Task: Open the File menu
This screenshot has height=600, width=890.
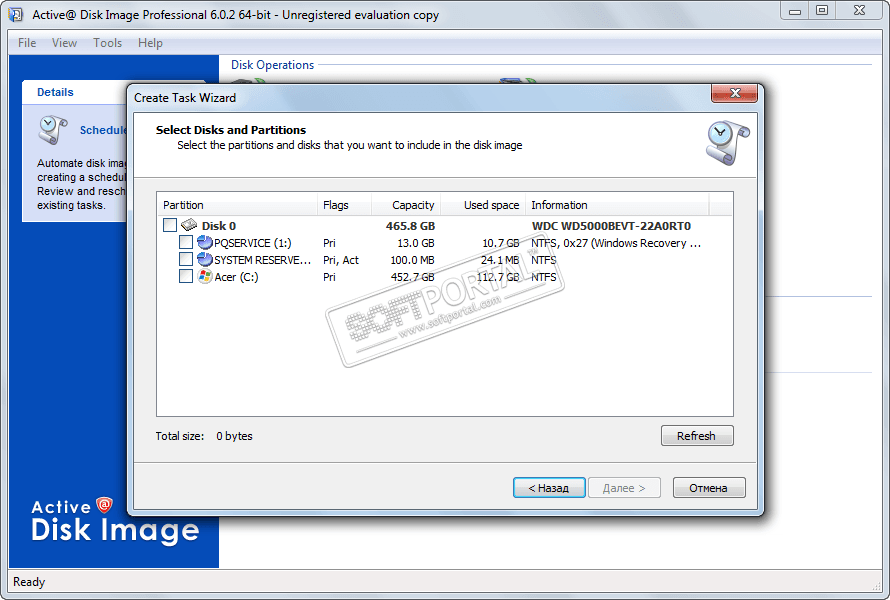Action: pyautogui.click(x=27, y=43)
